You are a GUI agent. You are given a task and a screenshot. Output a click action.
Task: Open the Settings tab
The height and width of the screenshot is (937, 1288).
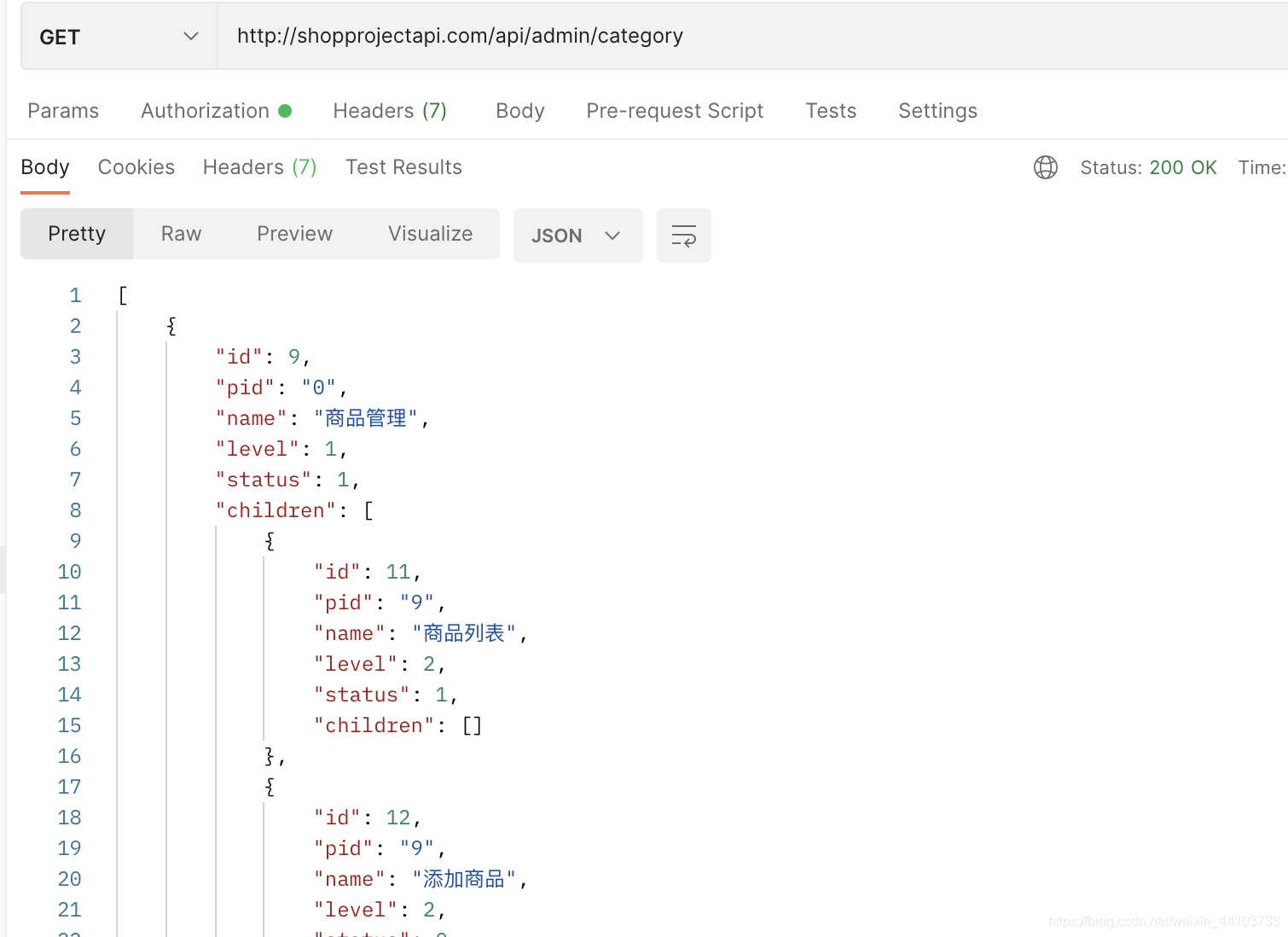pos(937,111)
